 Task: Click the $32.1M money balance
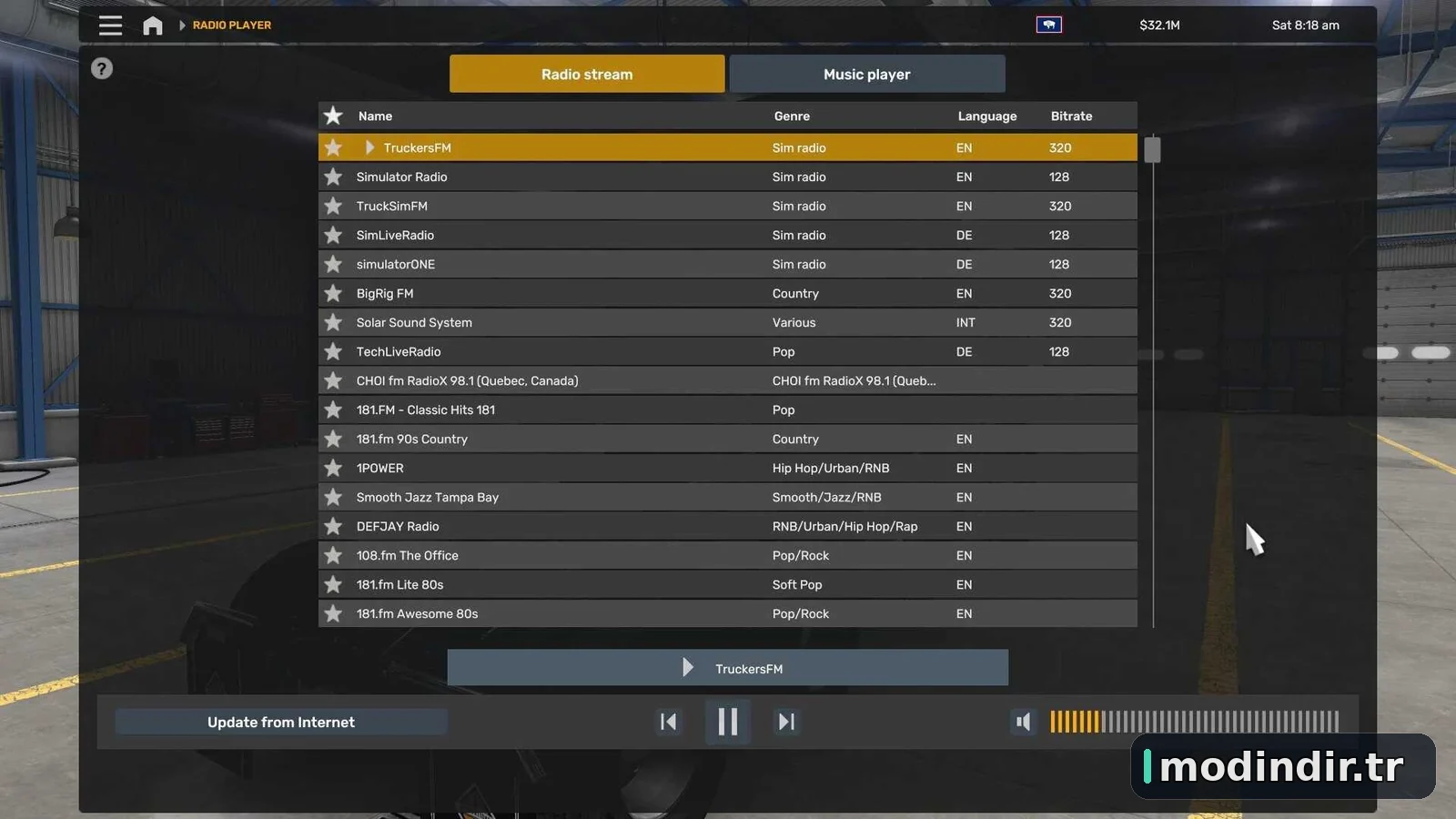click(x=1159, y=25)
